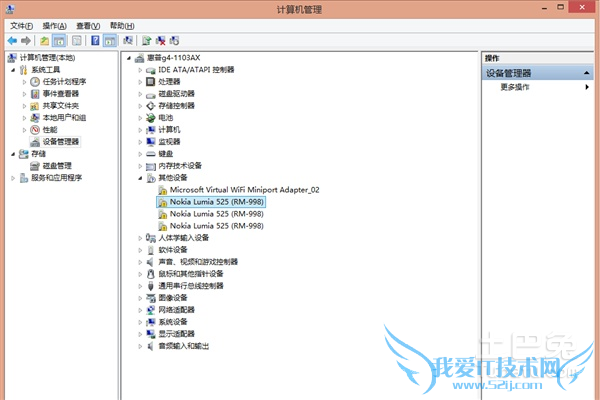Select 计算机管理(本地) root node
Screen dimensions: 600x400
(47, 58)
